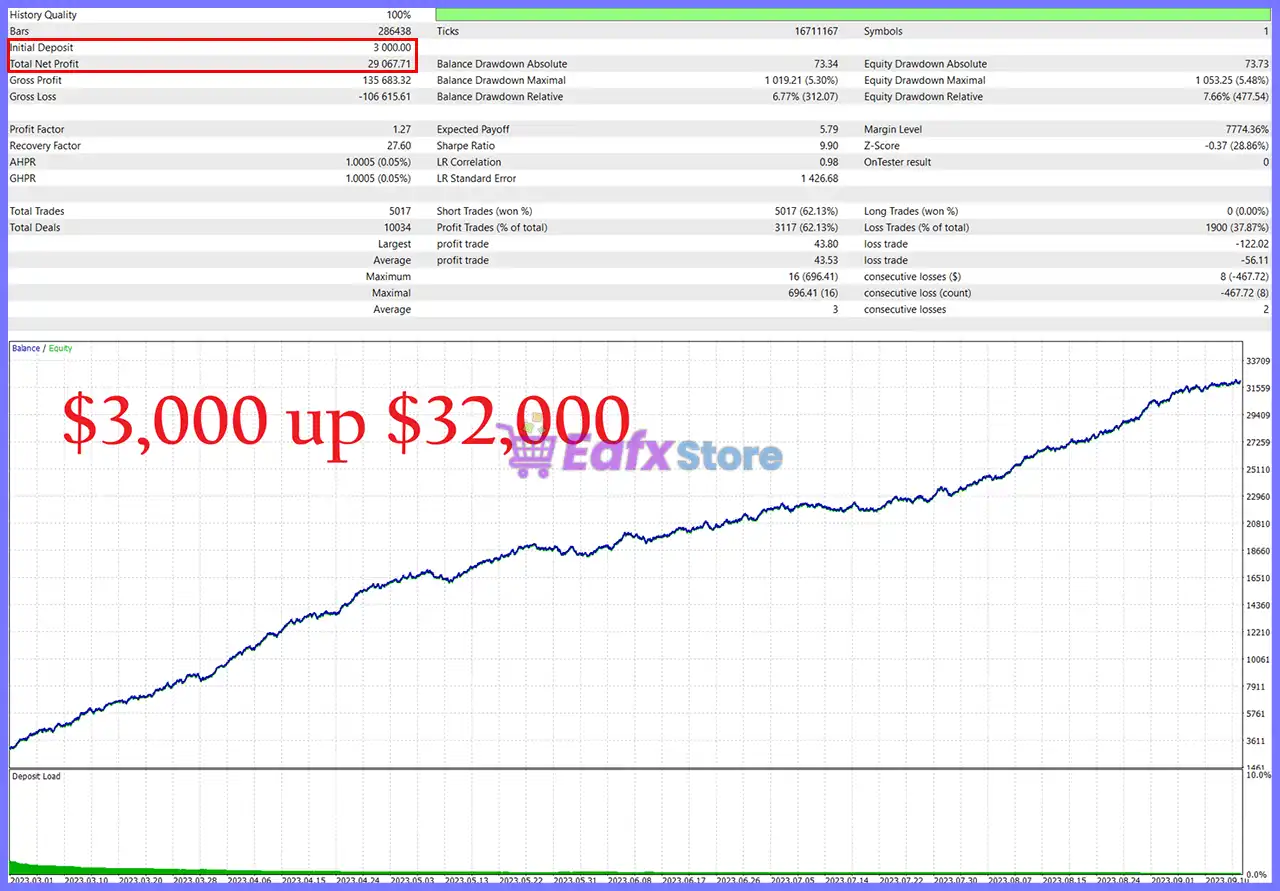Select the Margin Level value "7774.36%"

(x=1245, y=129)
